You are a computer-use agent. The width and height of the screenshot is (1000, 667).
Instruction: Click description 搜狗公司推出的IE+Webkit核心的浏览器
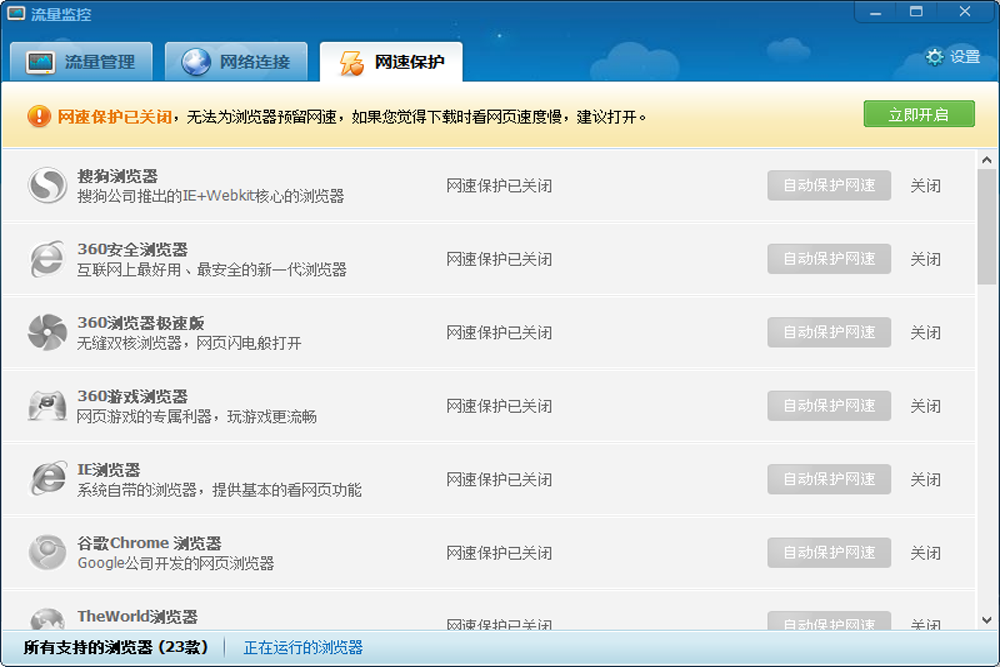pos(210,196)
